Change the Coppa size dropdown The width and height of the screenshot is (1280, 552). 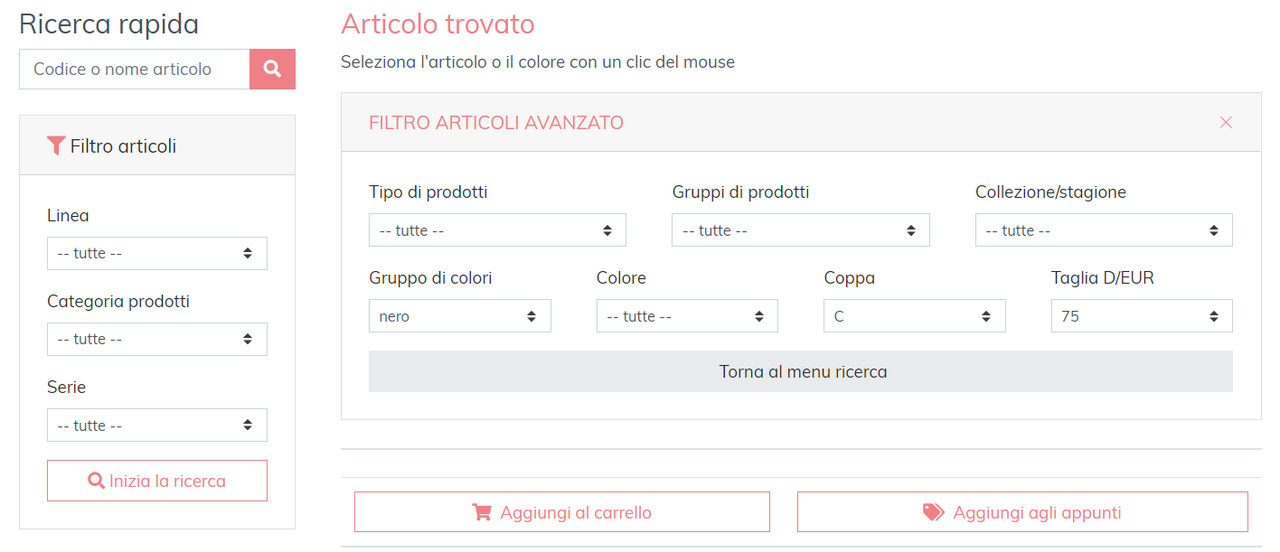coord(914,317)
